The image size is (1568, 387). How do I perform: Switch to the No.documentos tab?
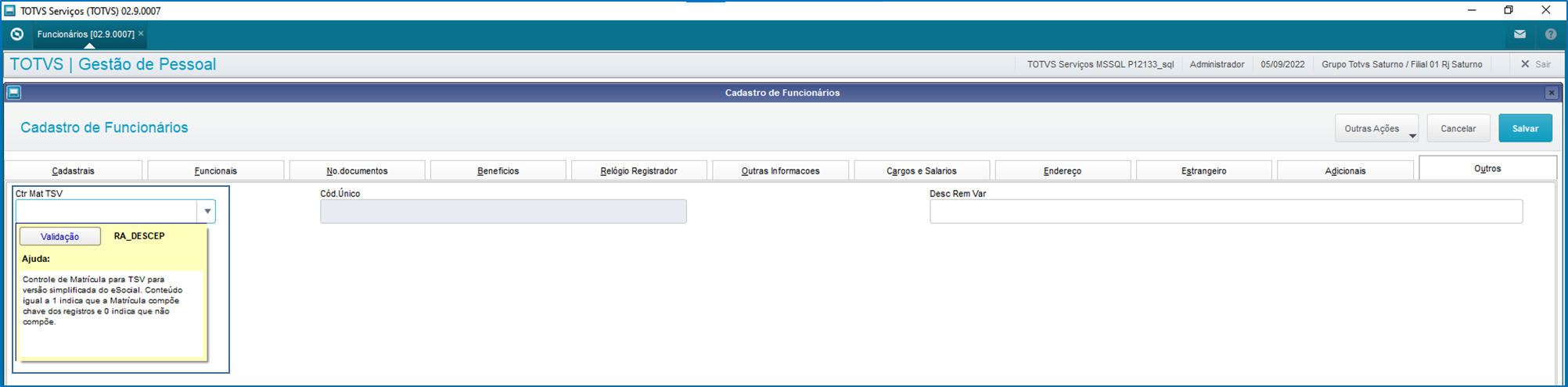pos(357,170)
